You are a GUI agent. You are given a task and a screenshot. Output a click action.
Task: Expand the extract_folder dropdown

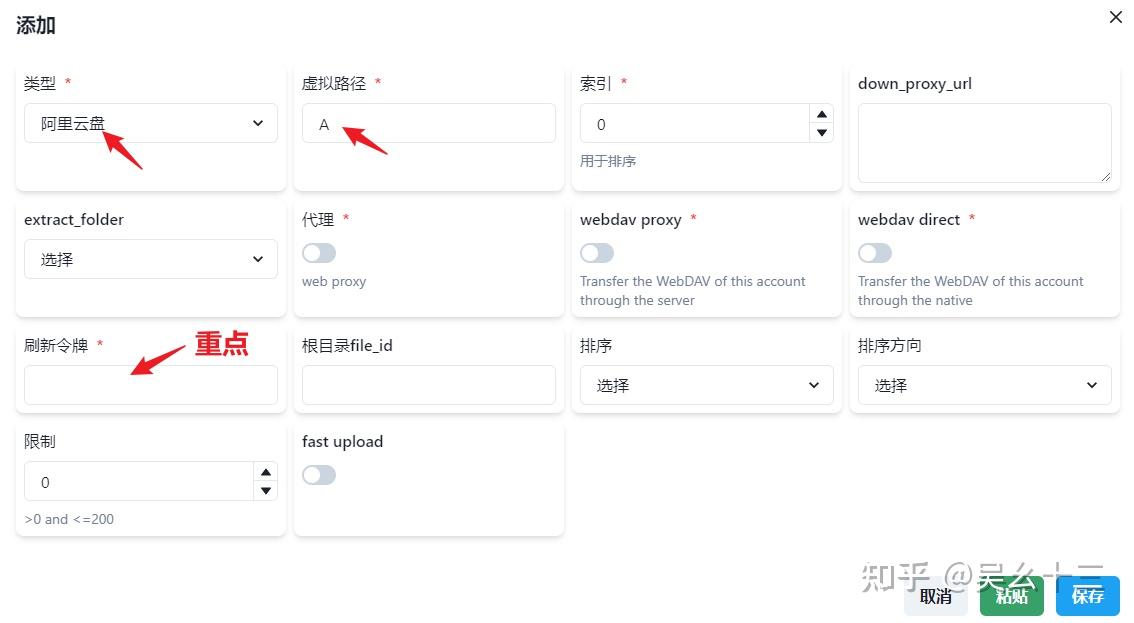(x=150, y=260)
